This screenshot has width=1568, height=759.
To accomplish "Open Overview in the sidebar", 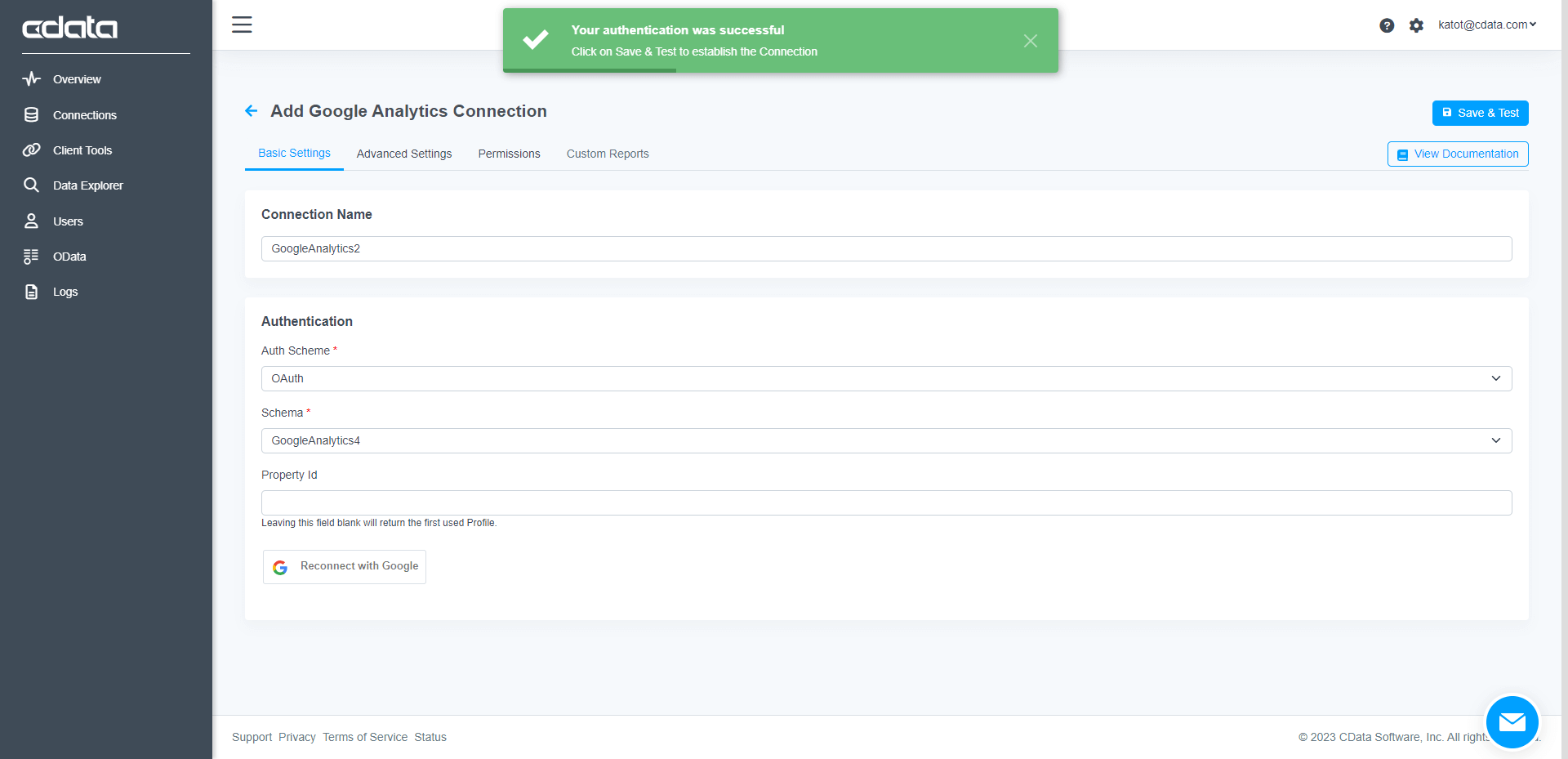I will (x=77, y=79).
